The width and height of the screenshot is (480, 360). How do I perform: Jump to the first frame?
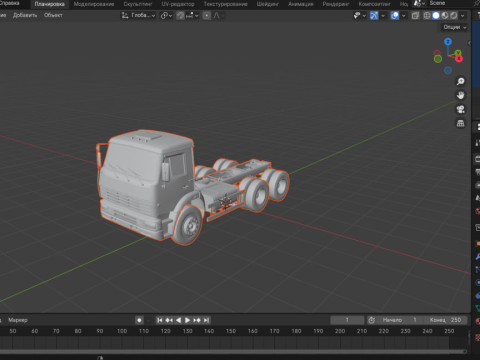click(x=160, y=320)
